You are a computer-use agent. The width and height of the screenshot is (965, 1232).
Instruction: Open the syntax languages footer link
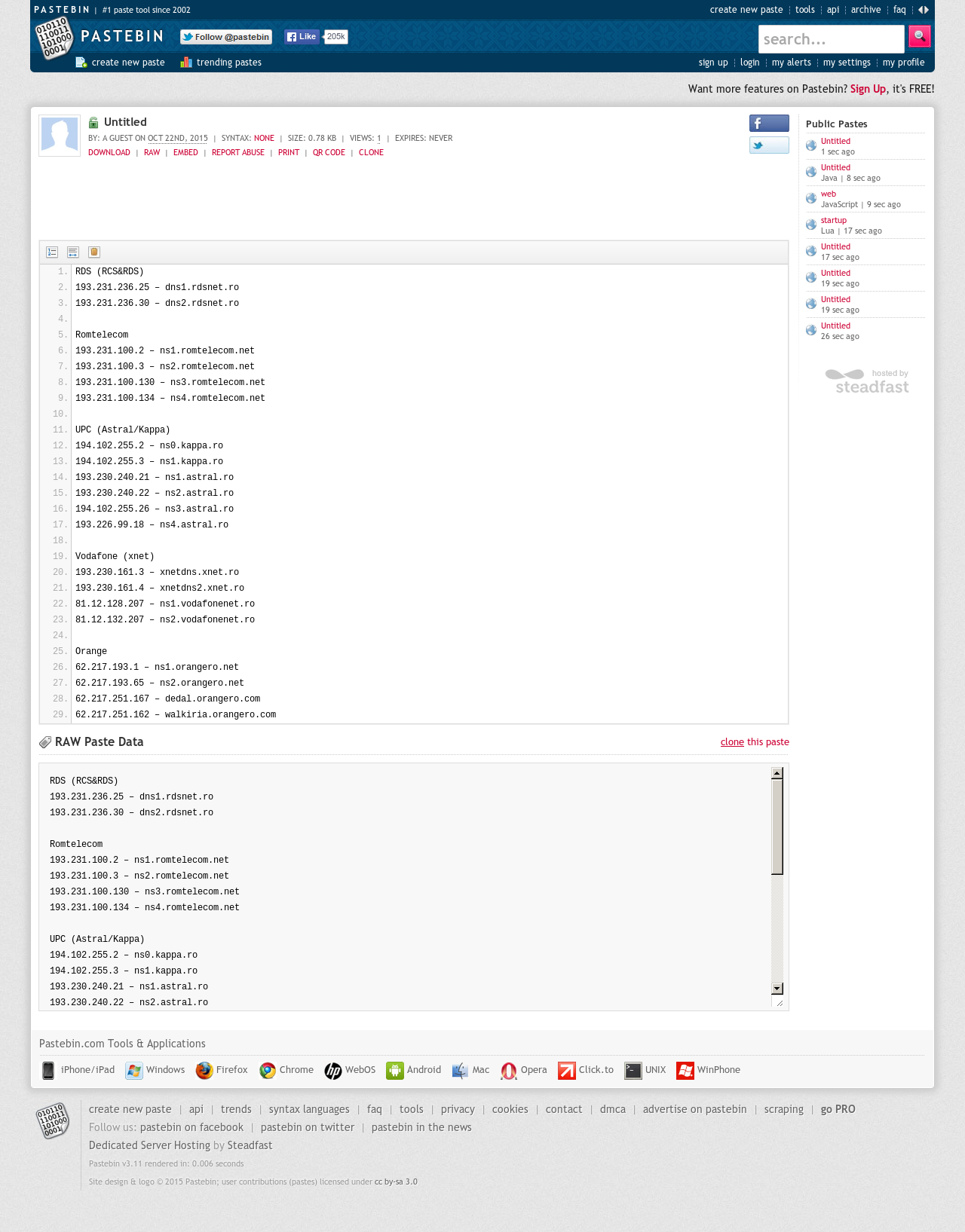point(309,1109)
